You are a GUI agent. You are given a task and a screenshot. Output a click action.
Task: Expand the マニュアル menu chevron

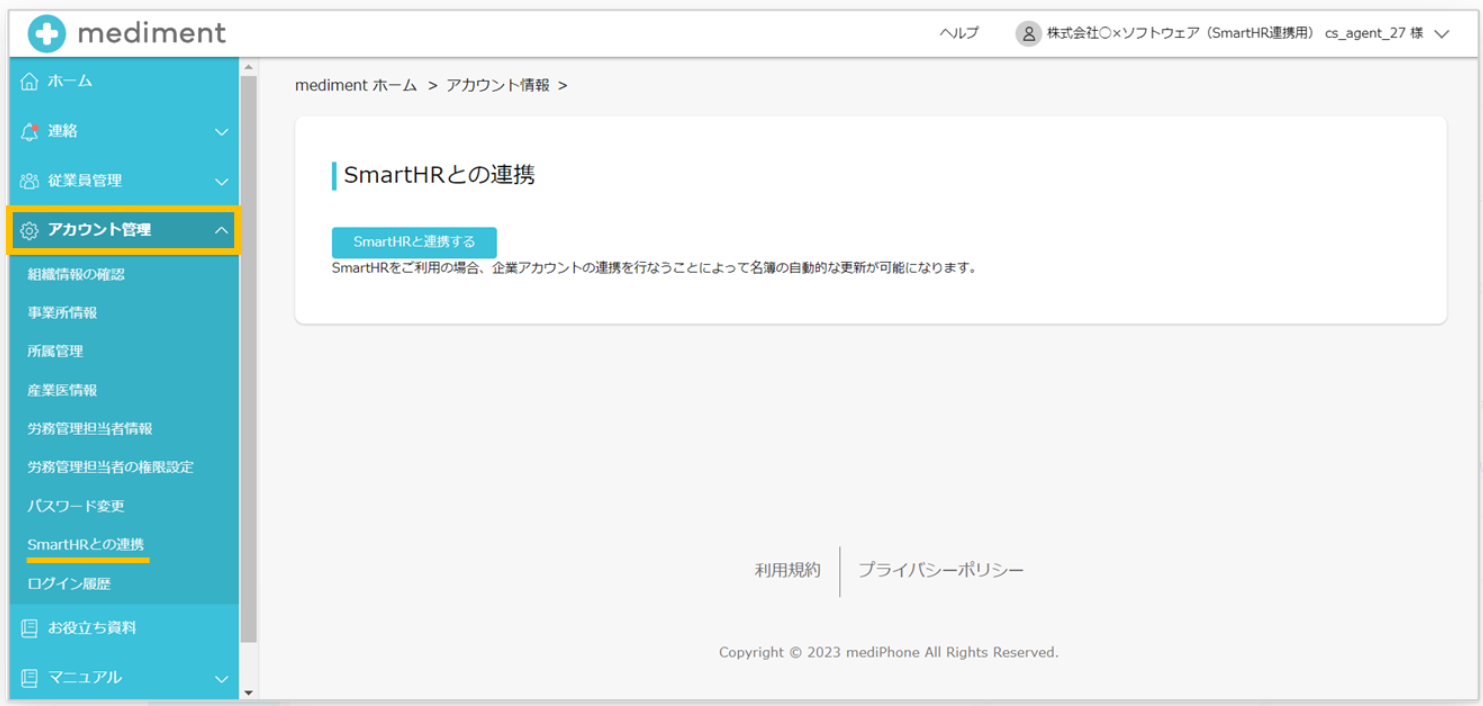(222, 679)
